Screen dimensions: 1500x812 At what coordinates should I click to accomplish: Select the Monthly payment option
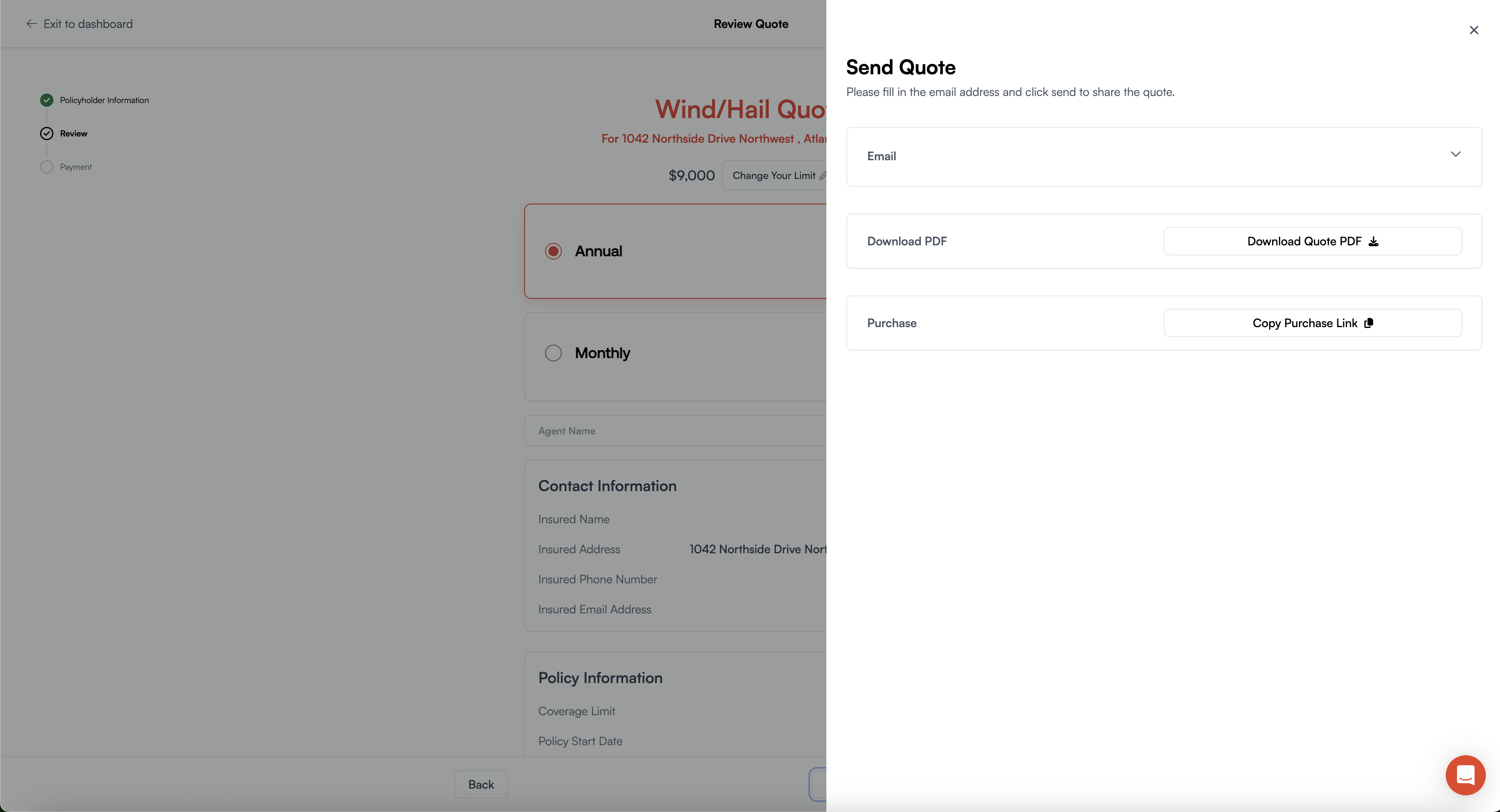pos(553,353)
